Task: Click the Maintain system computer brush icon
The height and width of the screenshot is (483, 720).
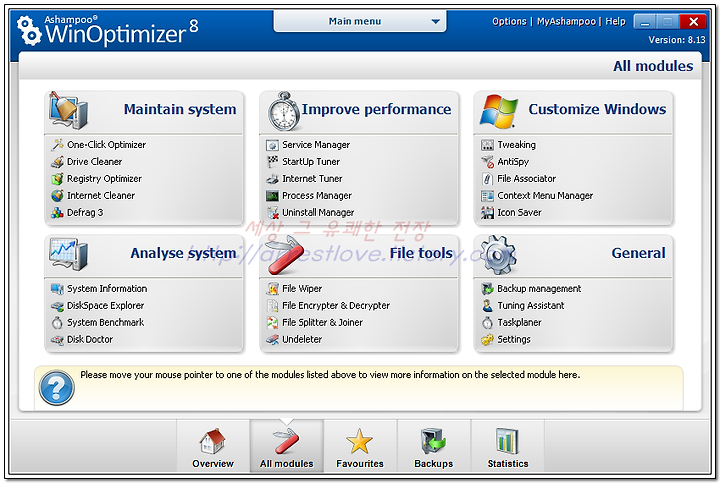Action: point(68,110)
